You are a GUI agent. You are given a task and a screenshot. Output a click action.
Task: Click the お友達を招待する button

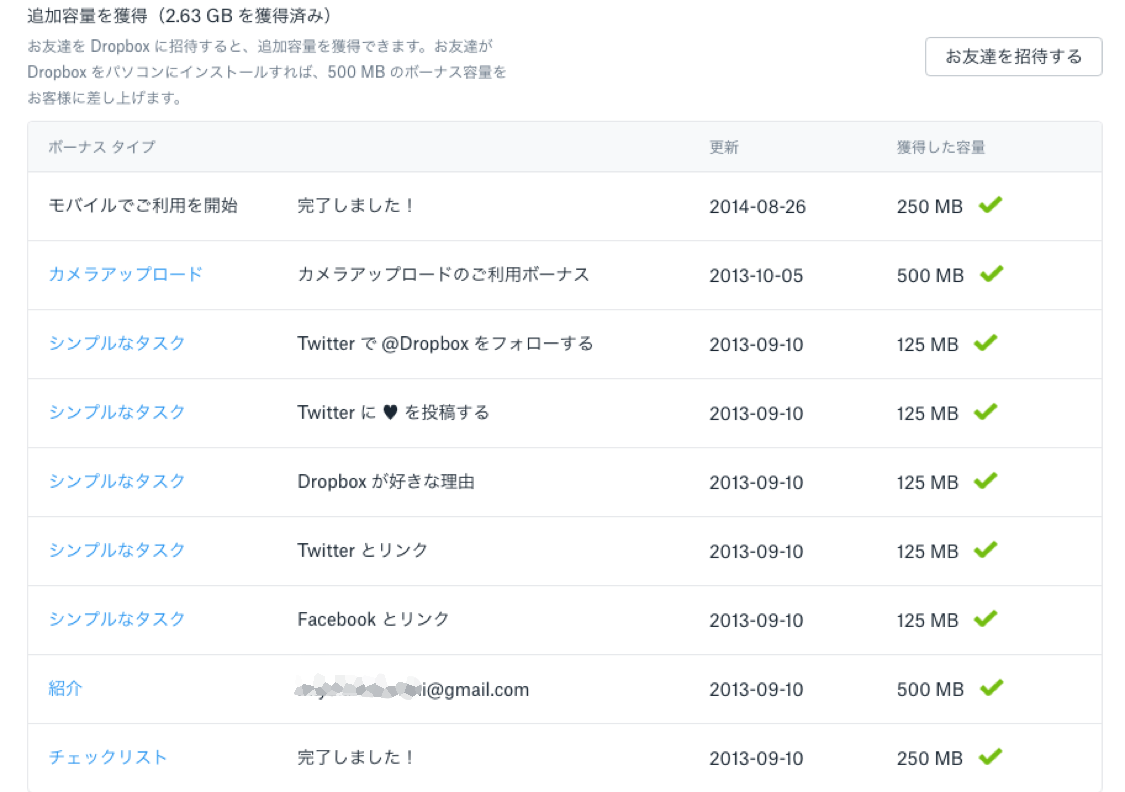tap(1013, 57)
